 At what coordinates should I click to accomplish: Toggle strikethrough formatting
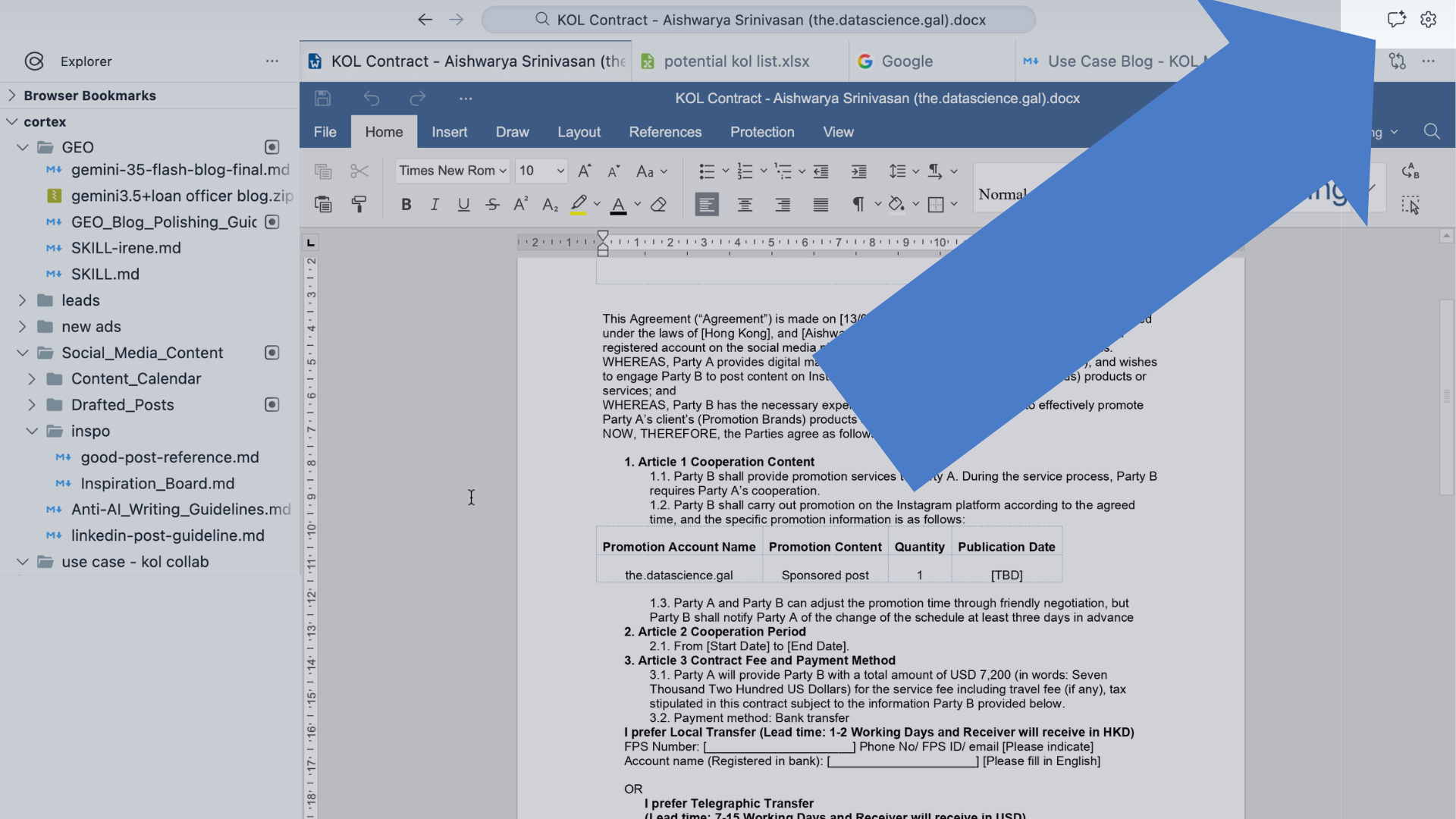pos(492,205)
